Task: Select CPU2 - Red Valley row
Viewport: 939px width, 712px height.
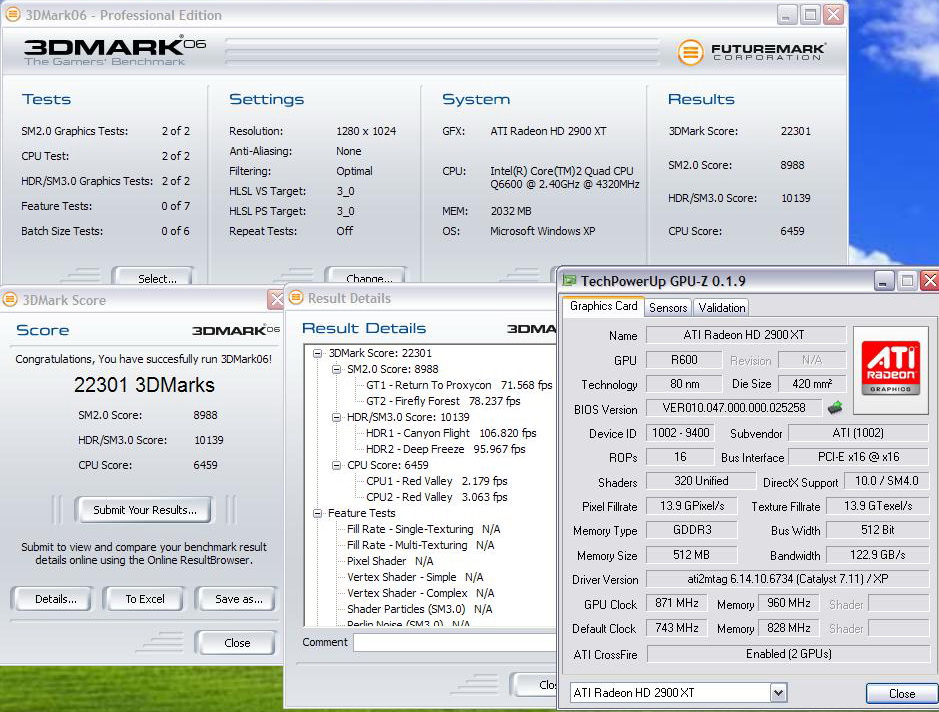Action: 437,497
